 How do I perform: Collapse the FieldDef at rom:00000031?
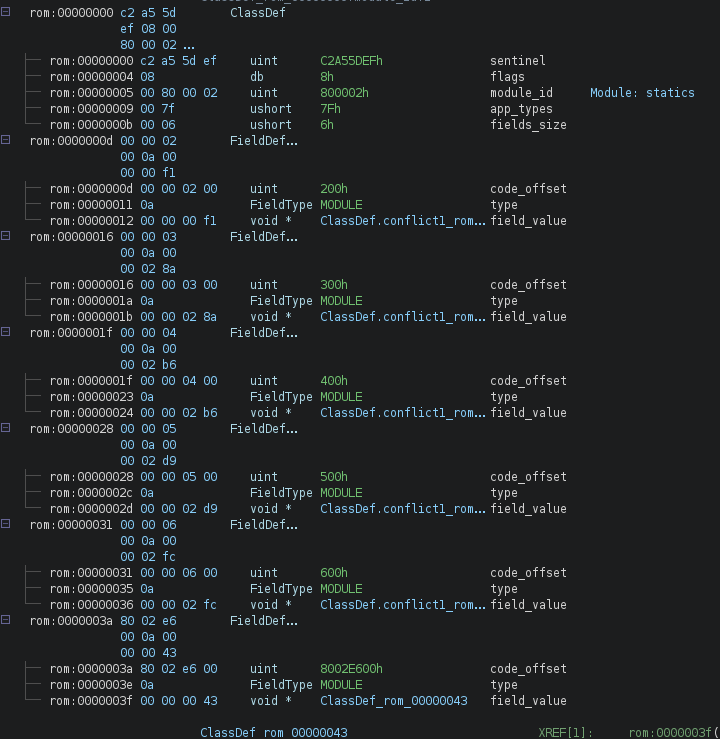click(7, 525)
